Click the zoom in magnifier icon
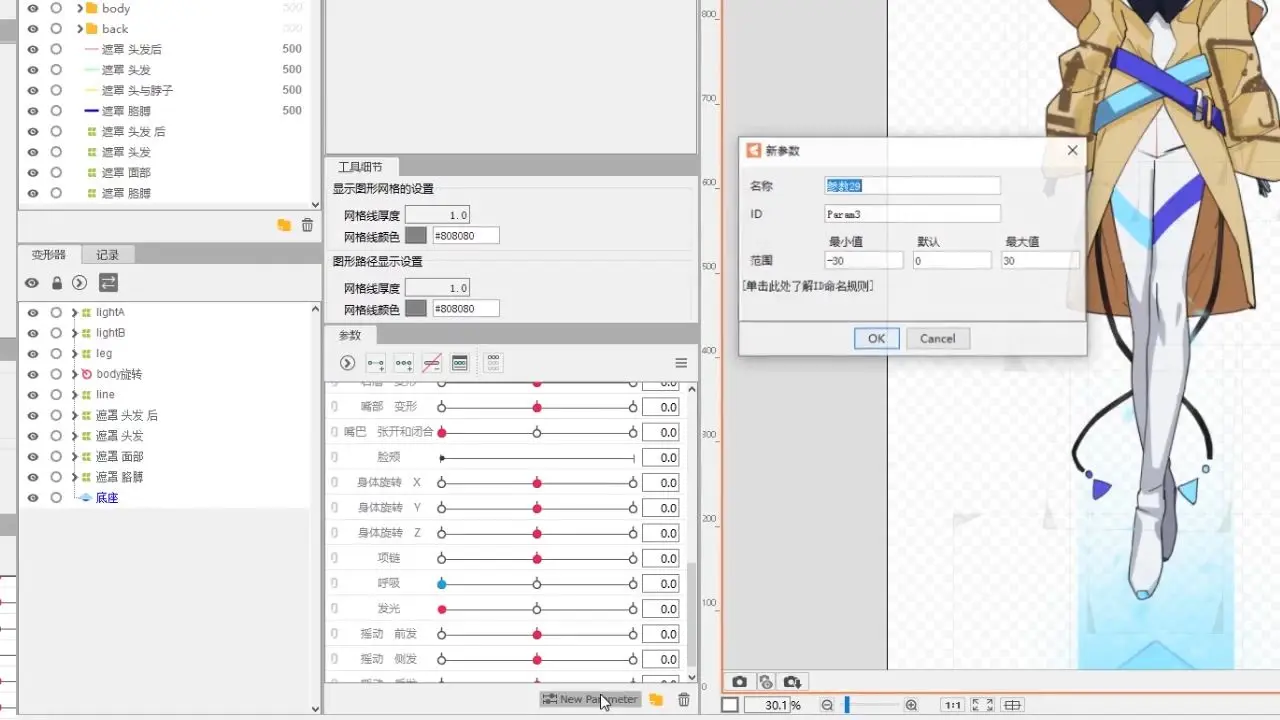 coord(911,705)
